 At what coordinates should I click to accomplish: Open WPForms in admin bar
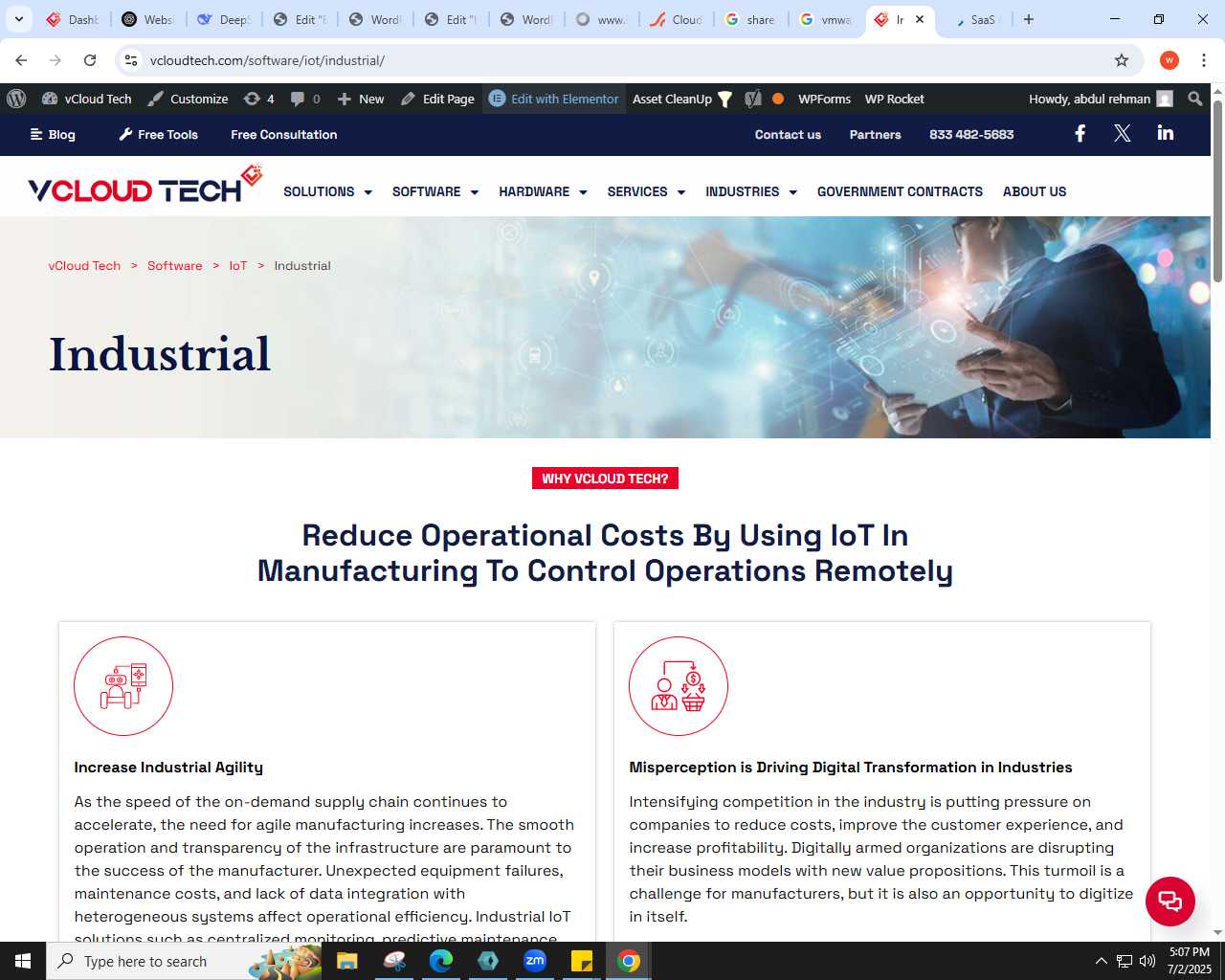click(x=824, y=99)
